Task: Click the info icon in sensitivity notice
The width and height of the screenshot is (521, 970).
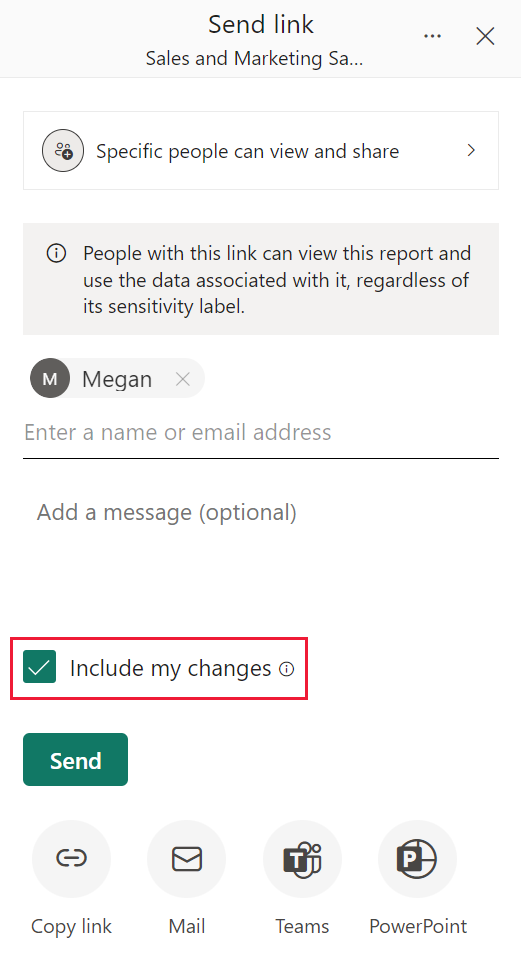Action: pyautogui.click(x=56, y=253)
